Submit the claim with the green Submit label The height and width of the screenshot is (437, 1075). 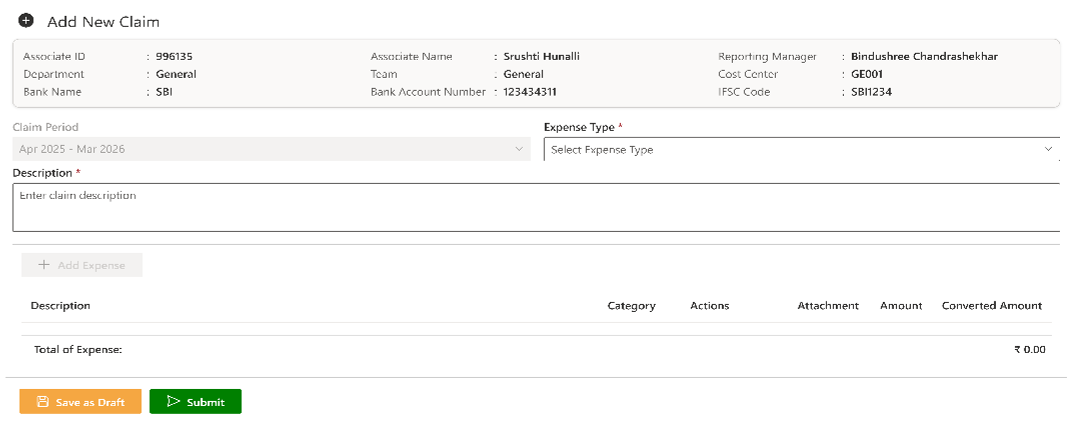tap(205, 402)
